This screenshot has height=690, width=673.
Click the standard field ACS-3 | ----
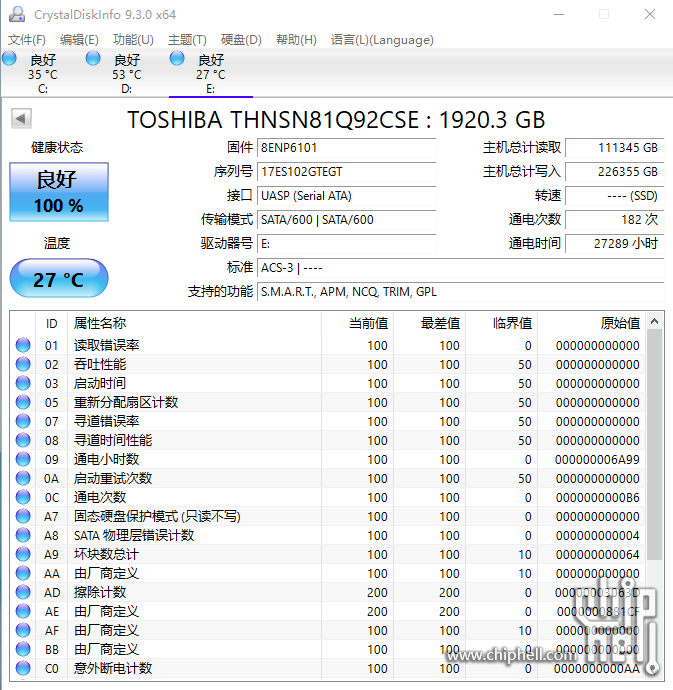coord(460,268)
